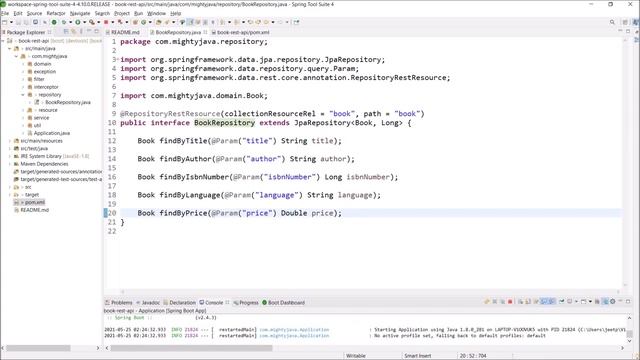Collapse the imports fold marker at line 3

117,60
